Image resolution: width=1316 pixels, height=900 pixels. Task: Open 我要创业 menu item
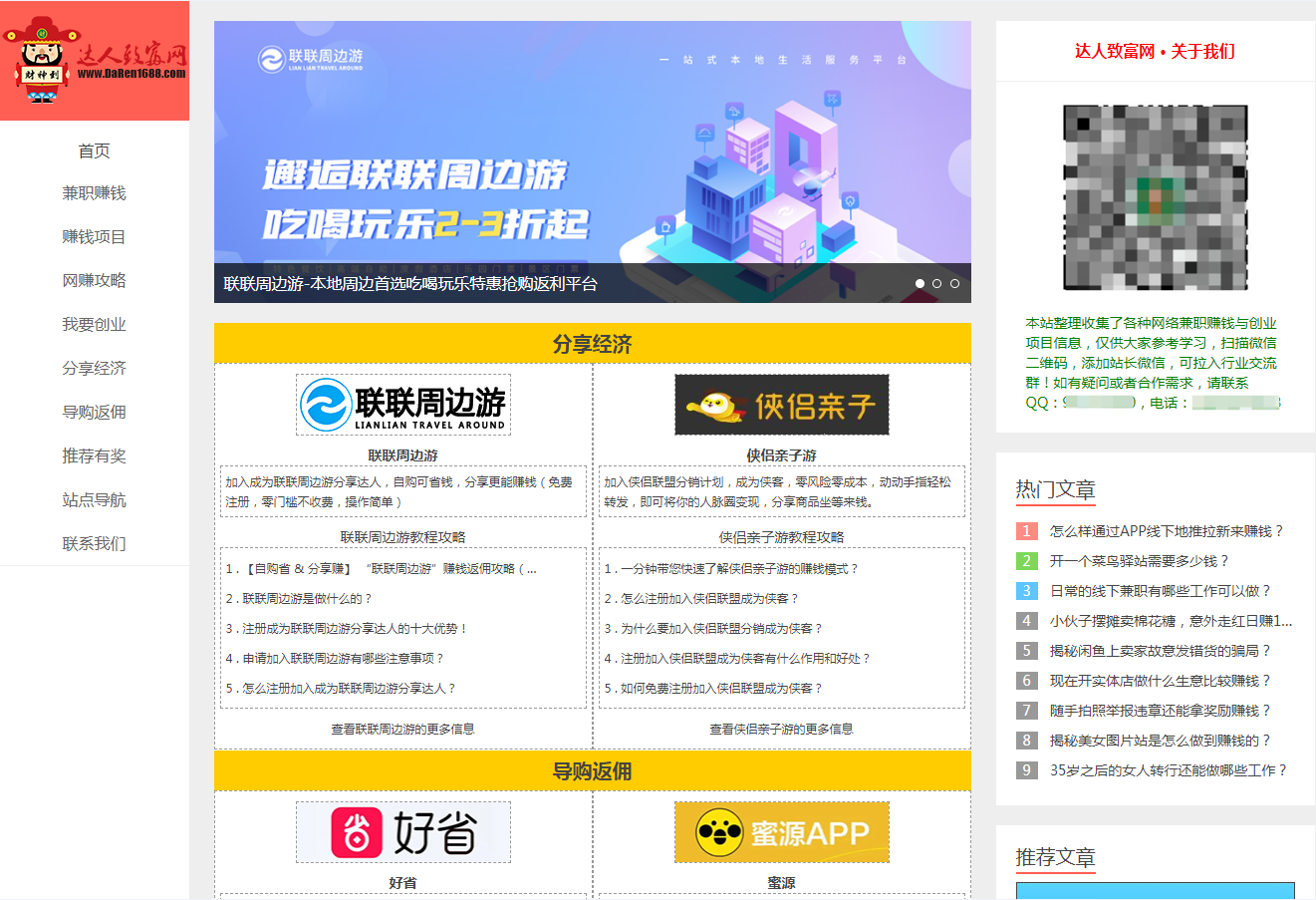click(x=95, y=324)
